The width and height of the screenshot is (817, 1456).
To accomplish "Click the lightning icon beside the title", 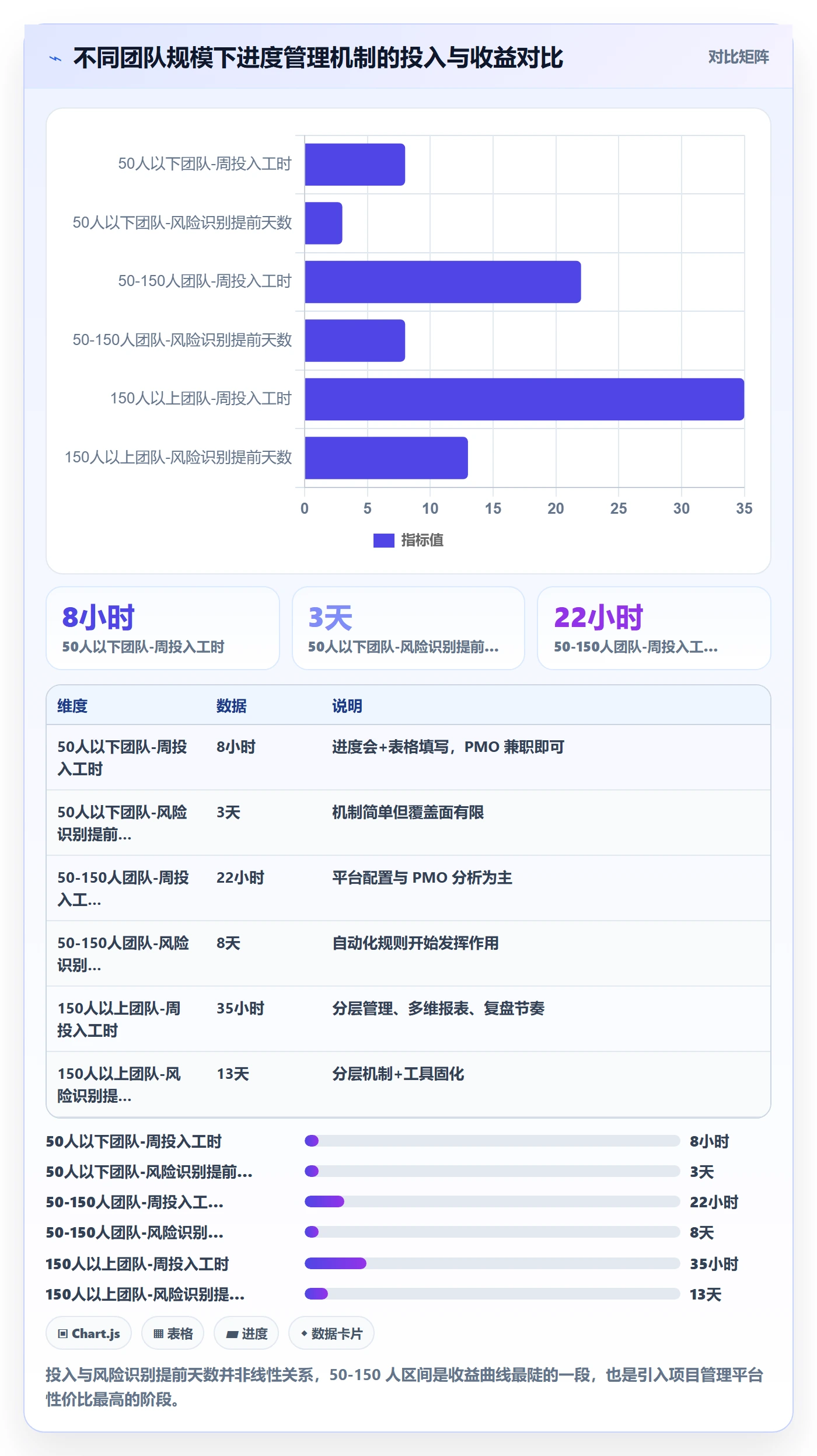I will tap(55, 58).
